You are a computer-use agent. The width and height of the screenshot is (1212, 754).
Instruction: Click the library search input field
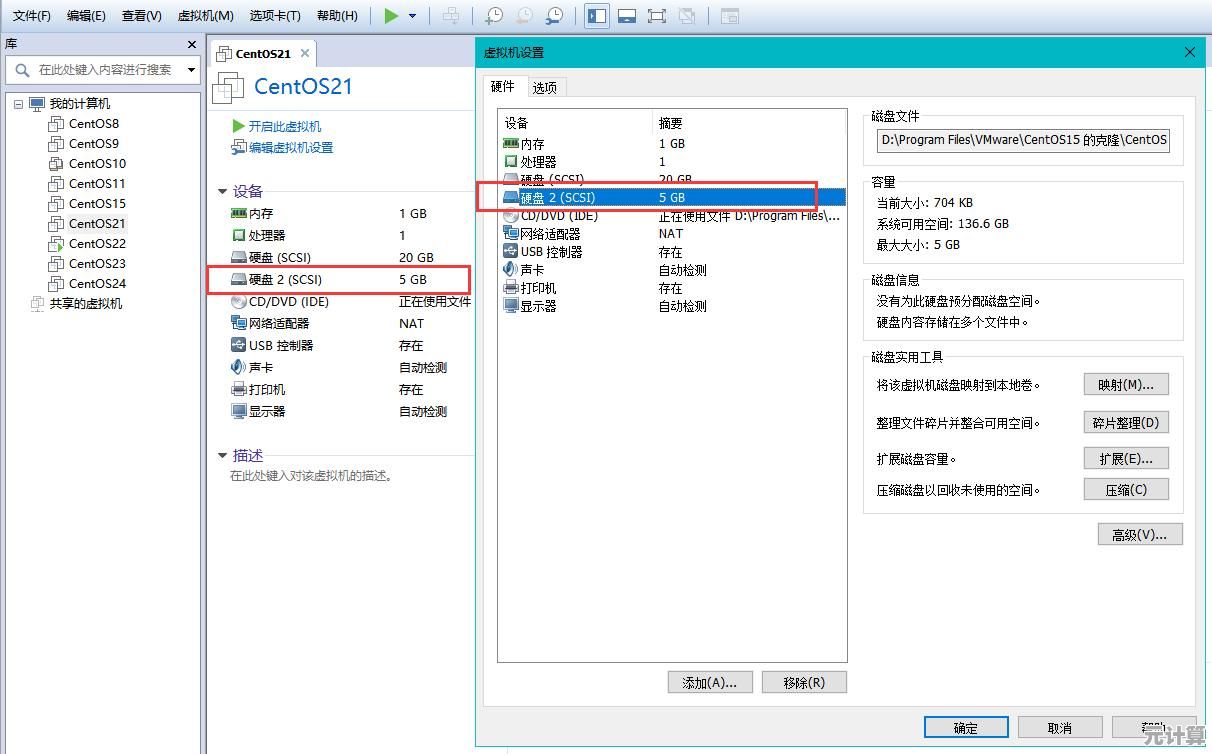(104, 70)
